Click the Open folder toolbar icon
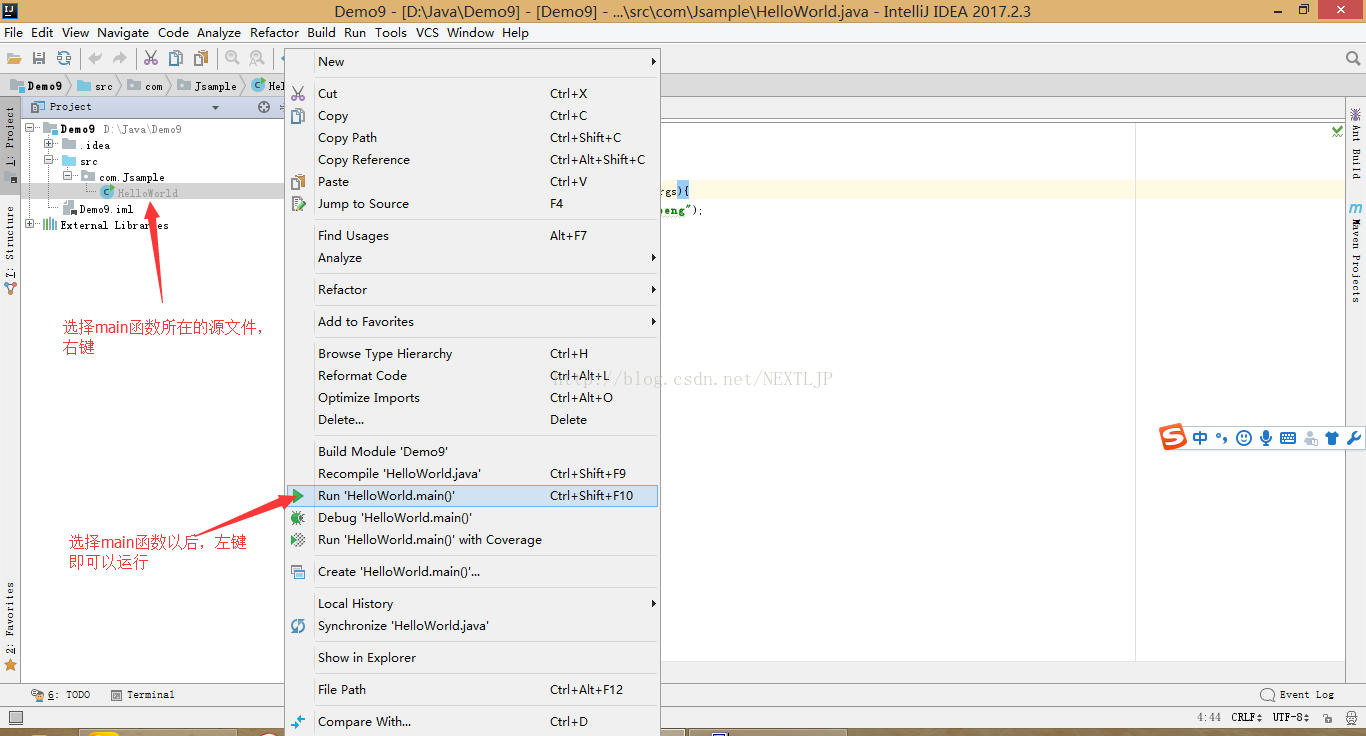Screen dimensions: 1366x736 point(14,59)
